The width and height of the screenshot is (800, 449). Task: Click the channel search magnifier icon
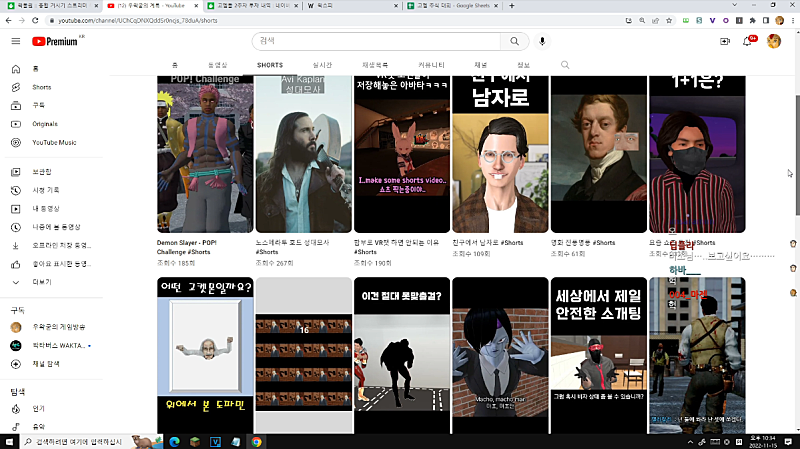(x=565, y=65)
